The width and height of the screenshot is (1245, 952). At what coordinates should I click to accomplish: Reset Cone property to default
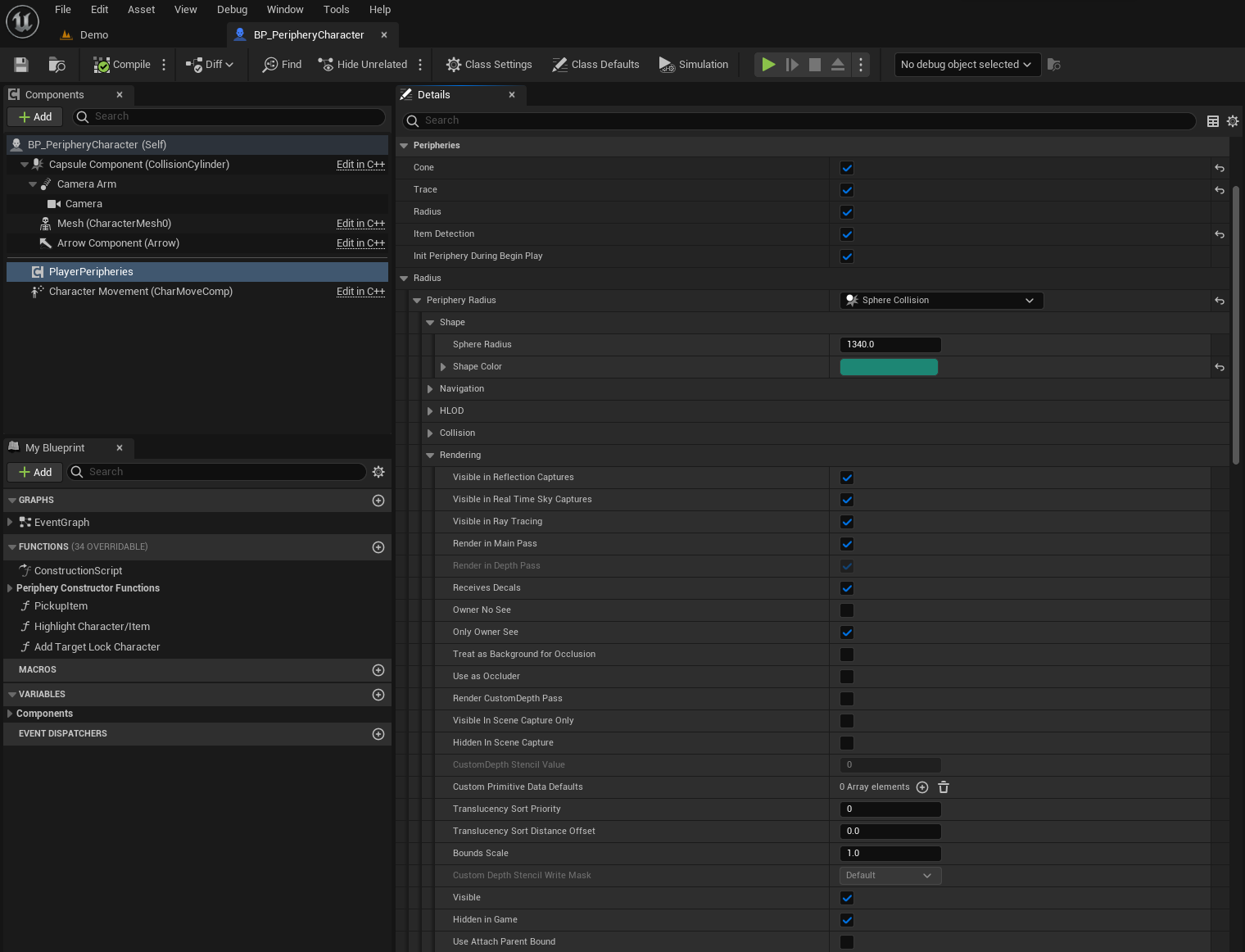coord(1220,168)
